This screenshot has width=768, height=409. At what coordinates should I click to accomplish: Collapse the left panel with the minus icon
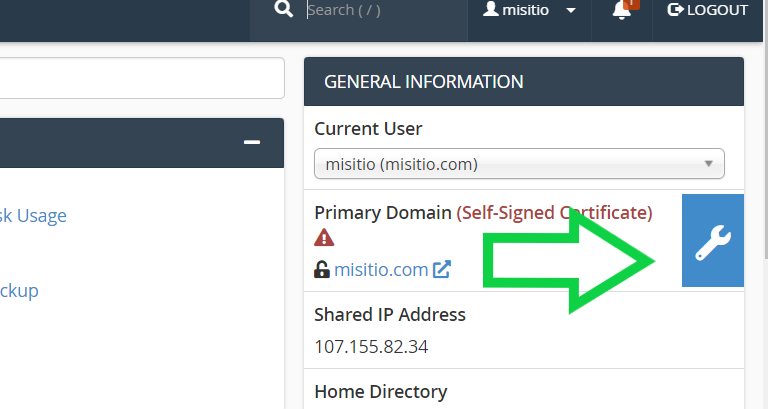pos(252,143)
